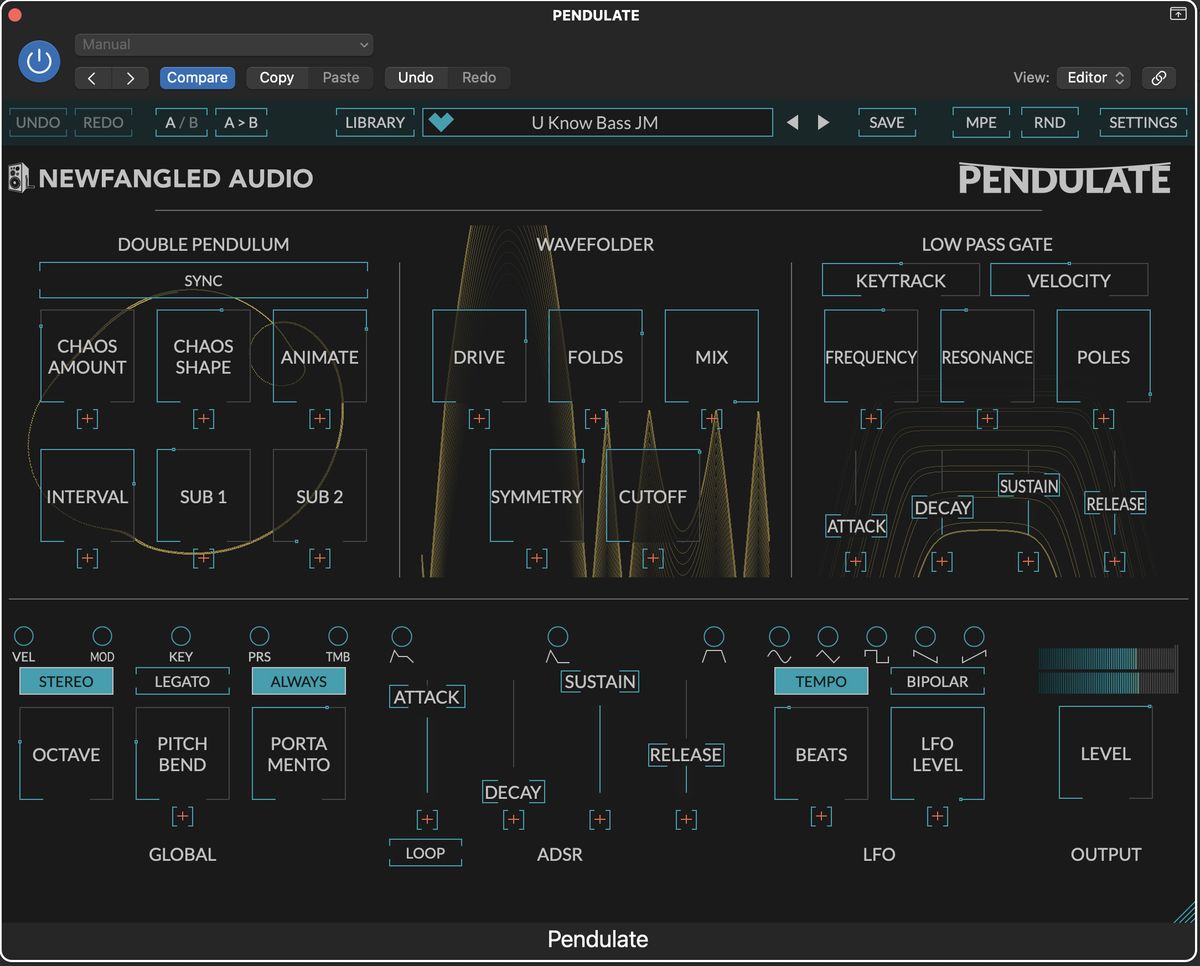Select the square wave LFO shape
The image size is (1200, 966).
pos(877,636)
